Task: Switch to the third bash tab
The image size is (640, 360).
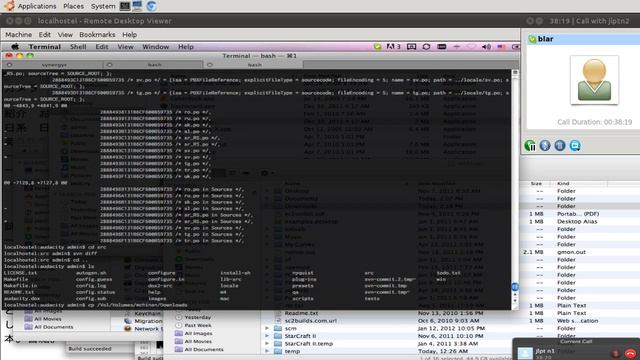Action: (x=253, y=64)
